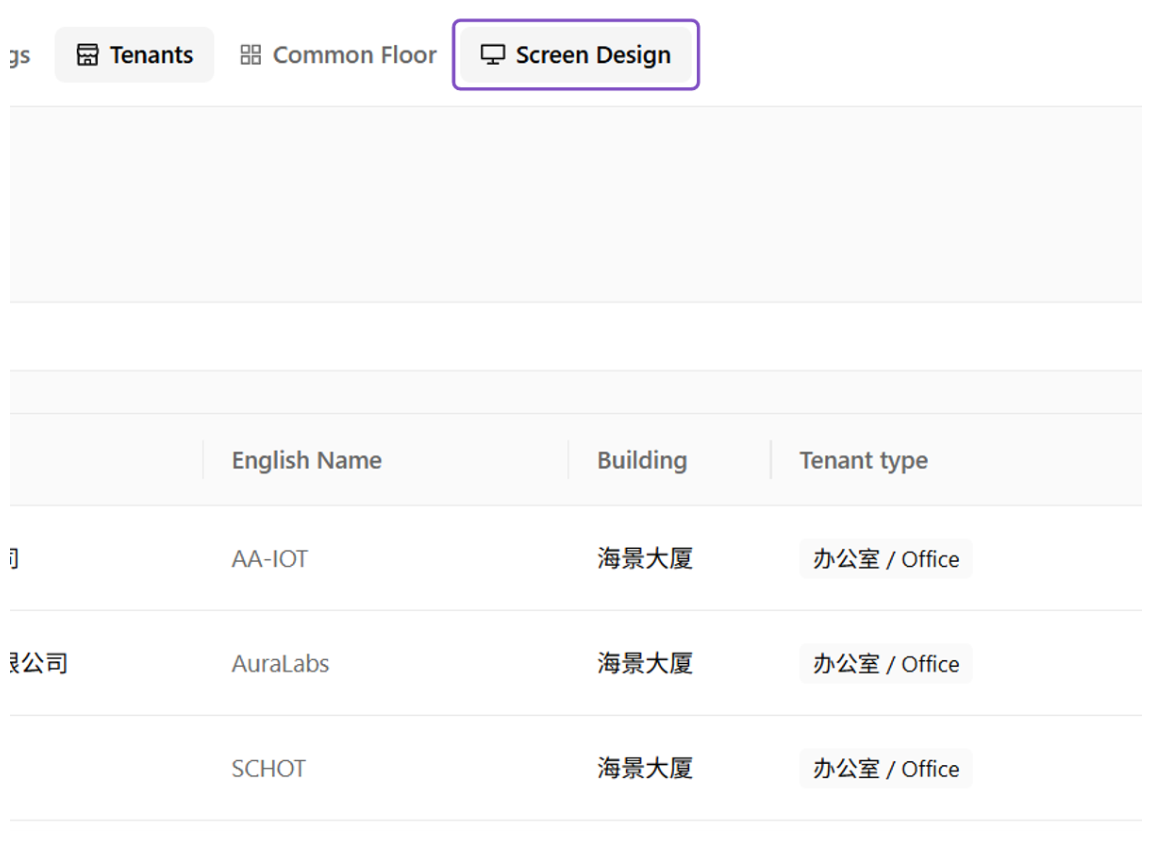Open the Common Floor tab
The width and height of the screenshot is (1152, 841).
point(338,55)
